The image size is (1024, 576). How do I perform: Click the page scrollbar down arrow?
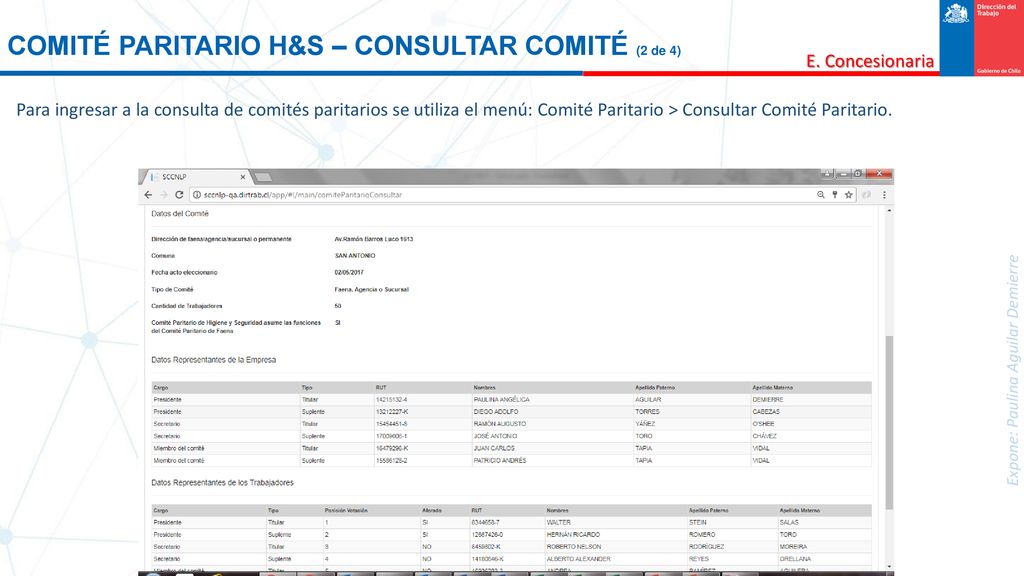889,566
